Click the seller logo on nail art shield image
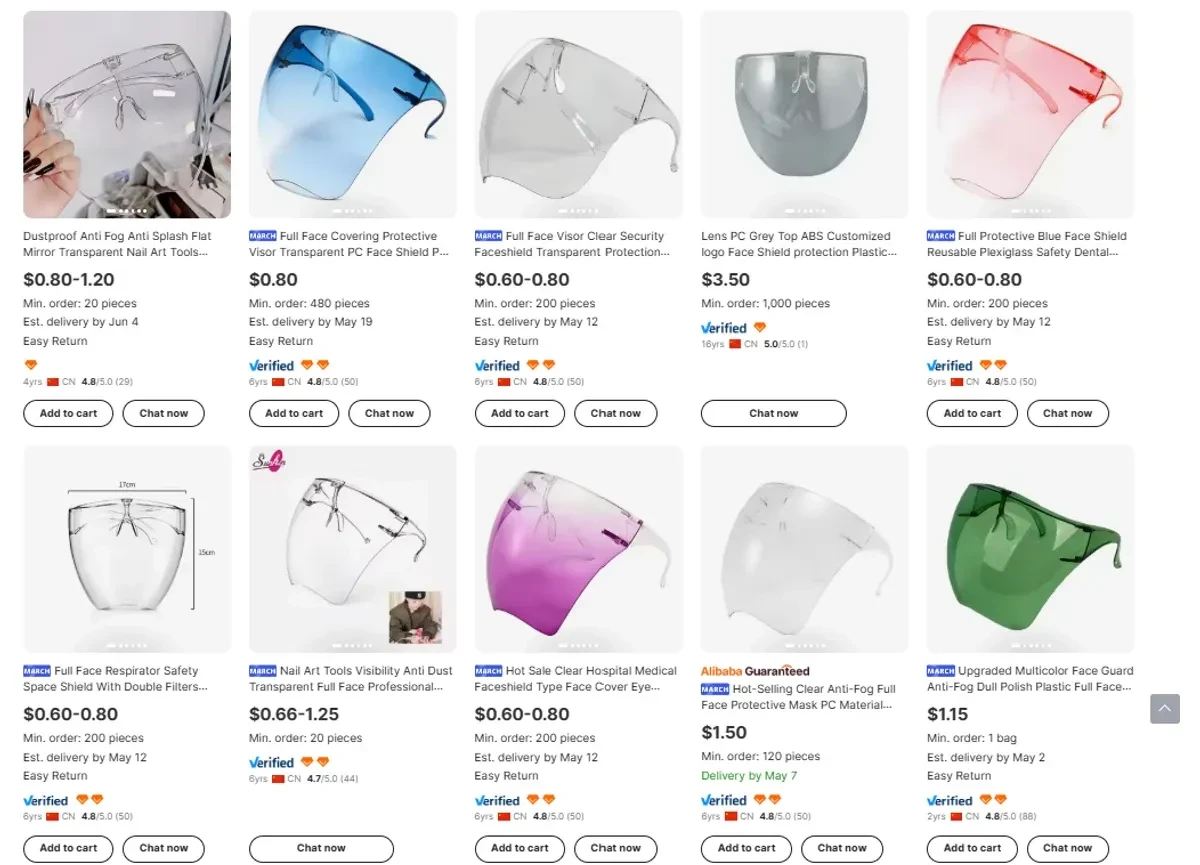This screenshot has height=865, width=1200. [270, 460]
